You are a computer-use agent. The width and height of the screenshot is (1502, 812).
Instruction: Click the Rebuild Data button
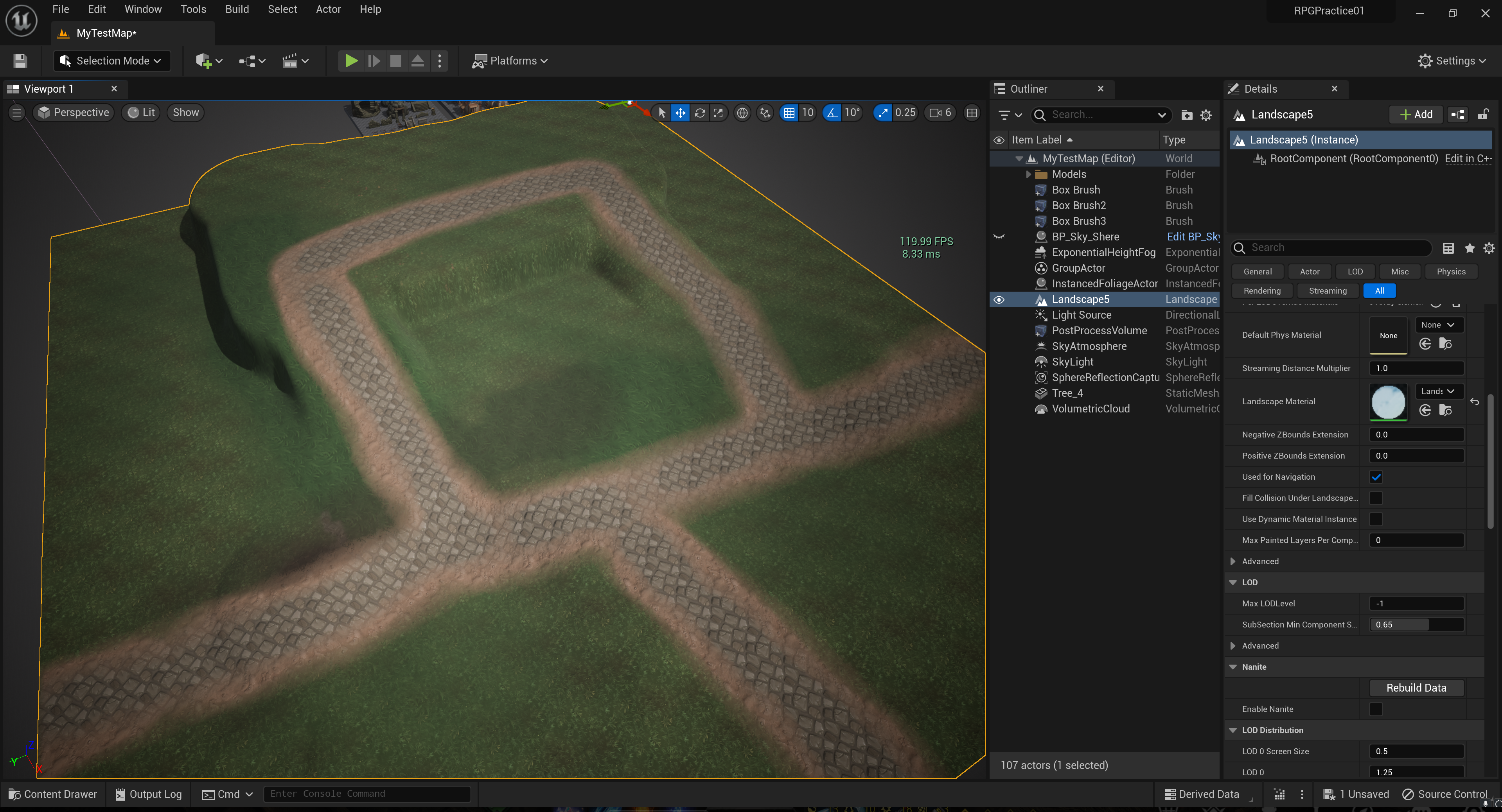pyautogui.click(x=1416, y=688)
